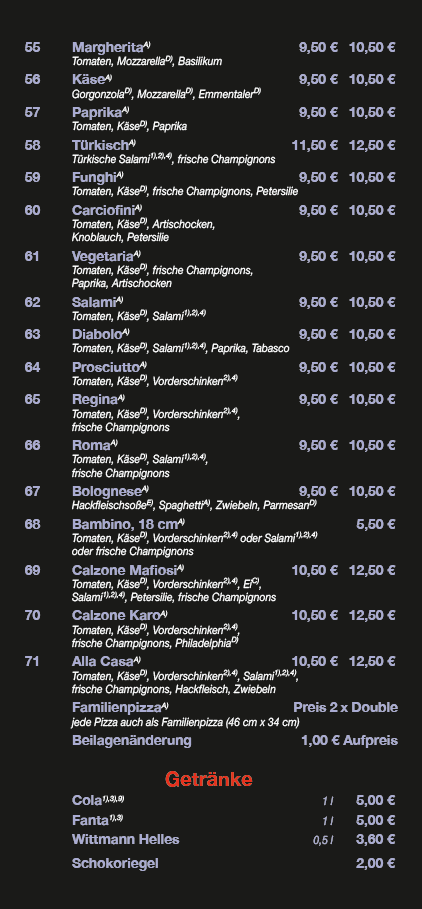Click the red Getränke heading

coord(209,779)
